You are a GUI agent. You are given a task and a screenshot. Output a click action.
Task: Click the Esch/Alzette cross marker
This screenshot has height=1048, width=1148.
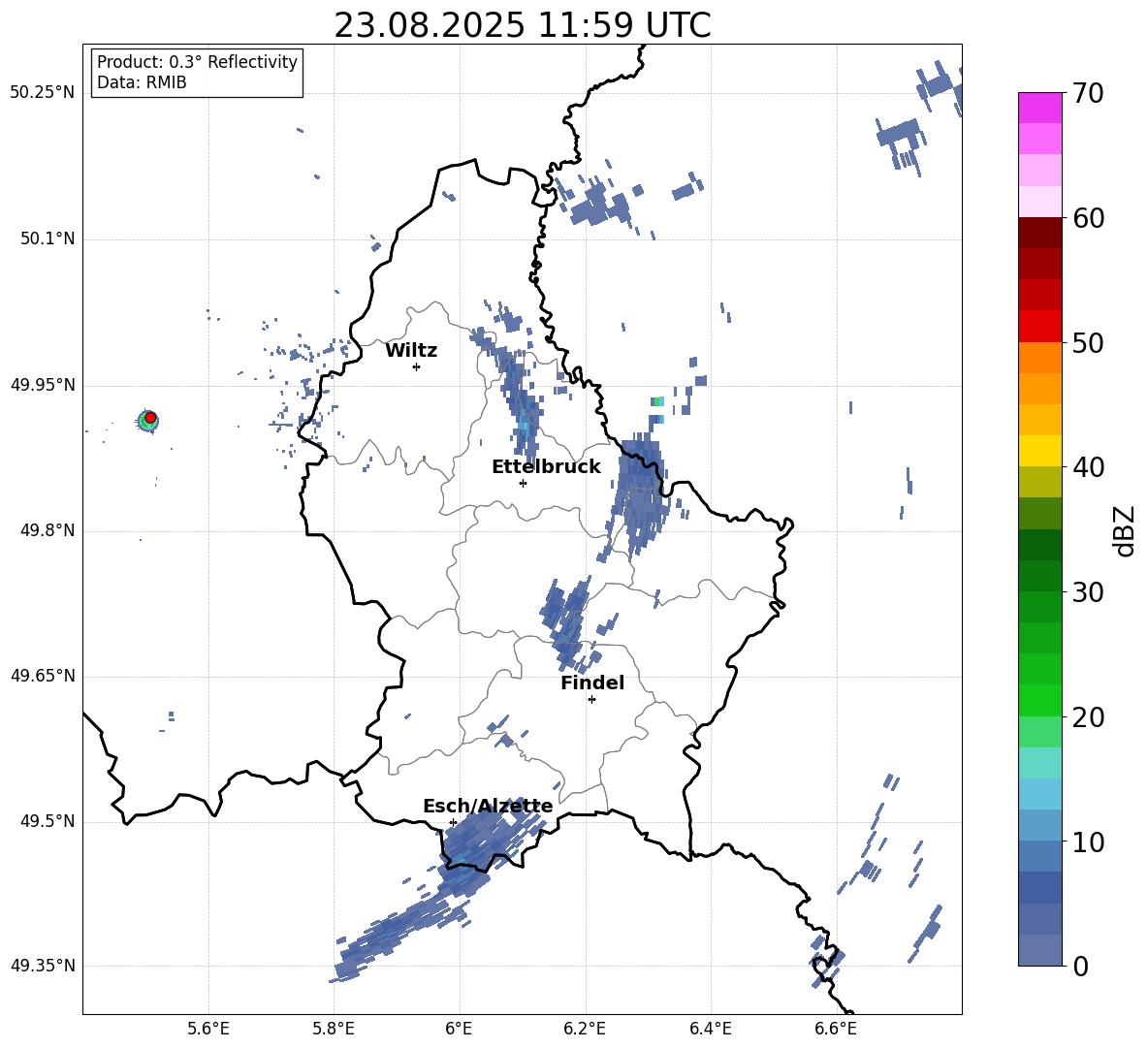click(x=453, y=822)
